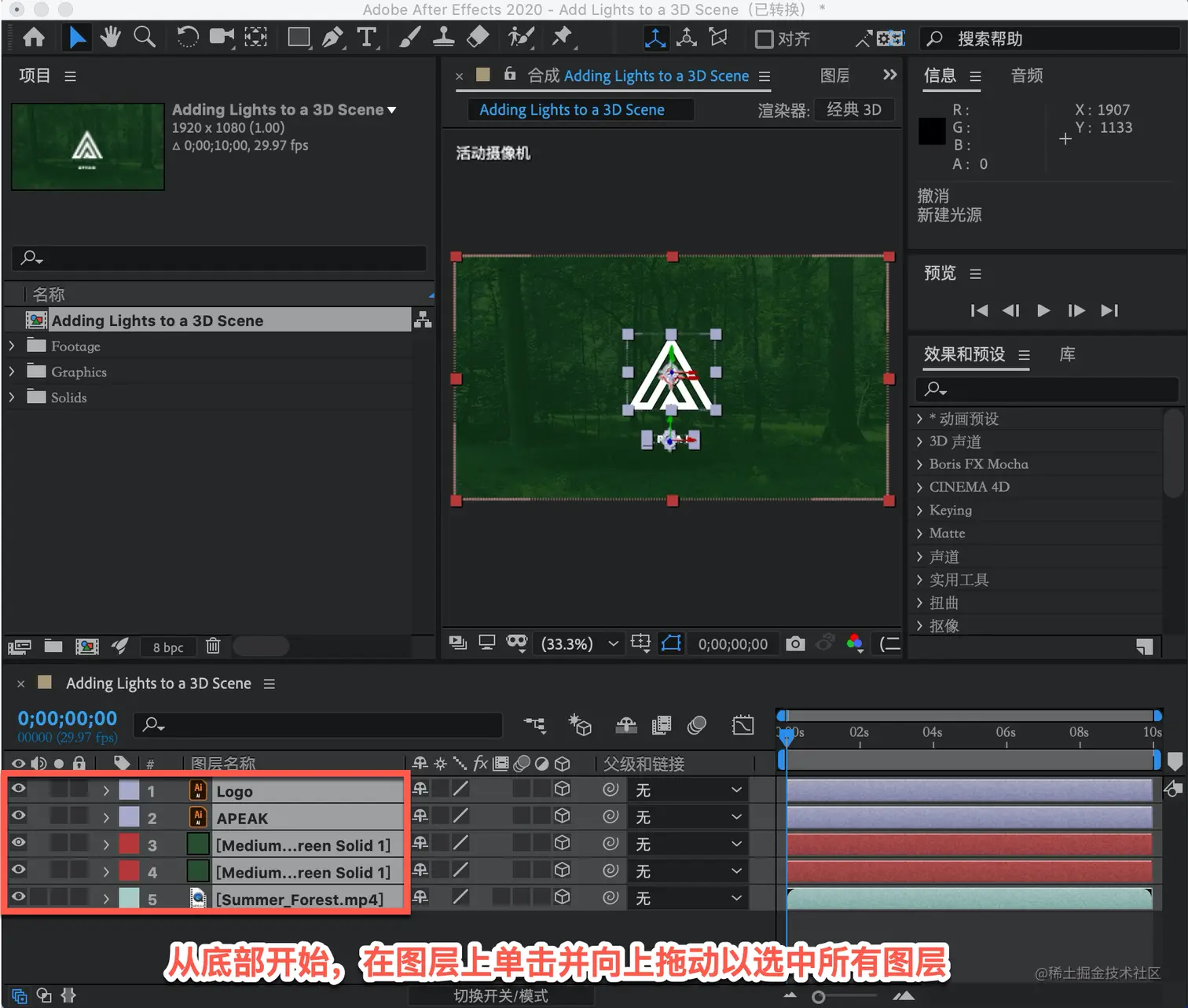1188x1008 pixels.
Task: Expand the Keying effects category
Action: (919, 511)
